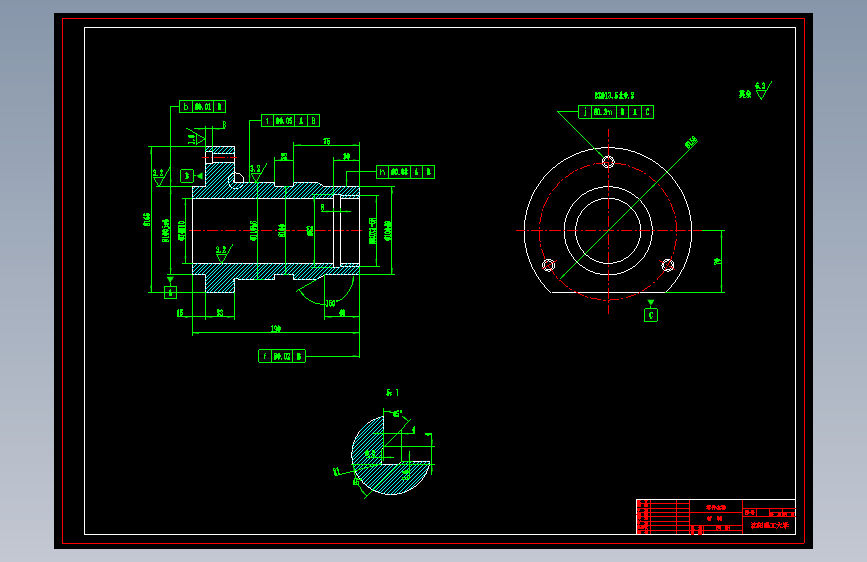This screenshot has width=867, height=562.
Task: Select the lower-left bolt hole in circular view
Action: 549,266
